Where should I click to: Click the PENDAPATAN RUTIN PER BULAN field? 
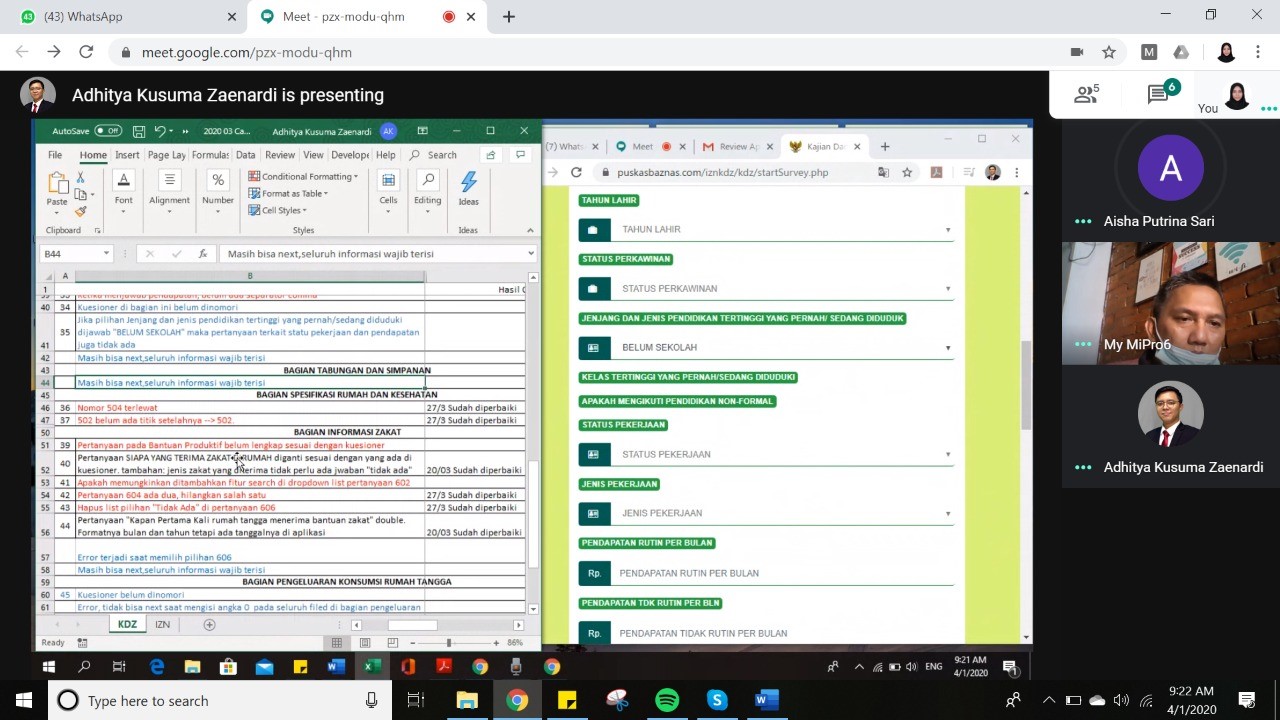coord(780,573)
